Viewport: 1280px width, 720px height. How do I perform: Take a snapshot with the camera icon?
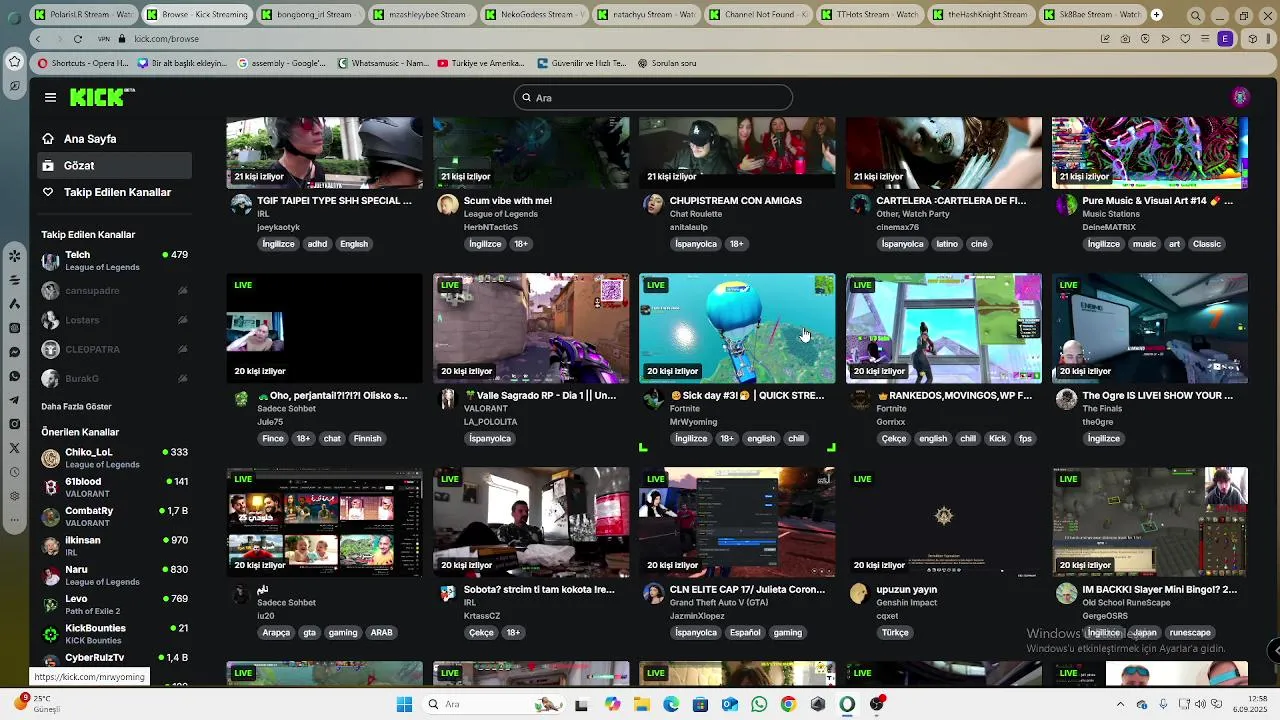coord(1125,38)
